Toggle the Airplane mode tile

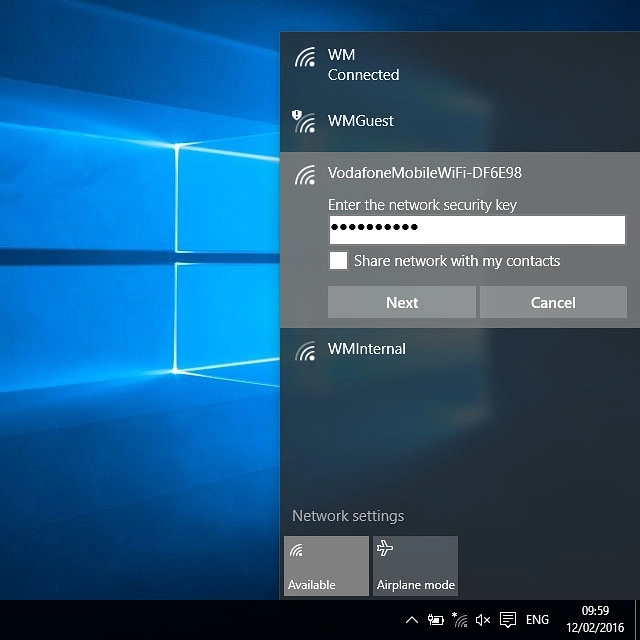coord(415,566)
